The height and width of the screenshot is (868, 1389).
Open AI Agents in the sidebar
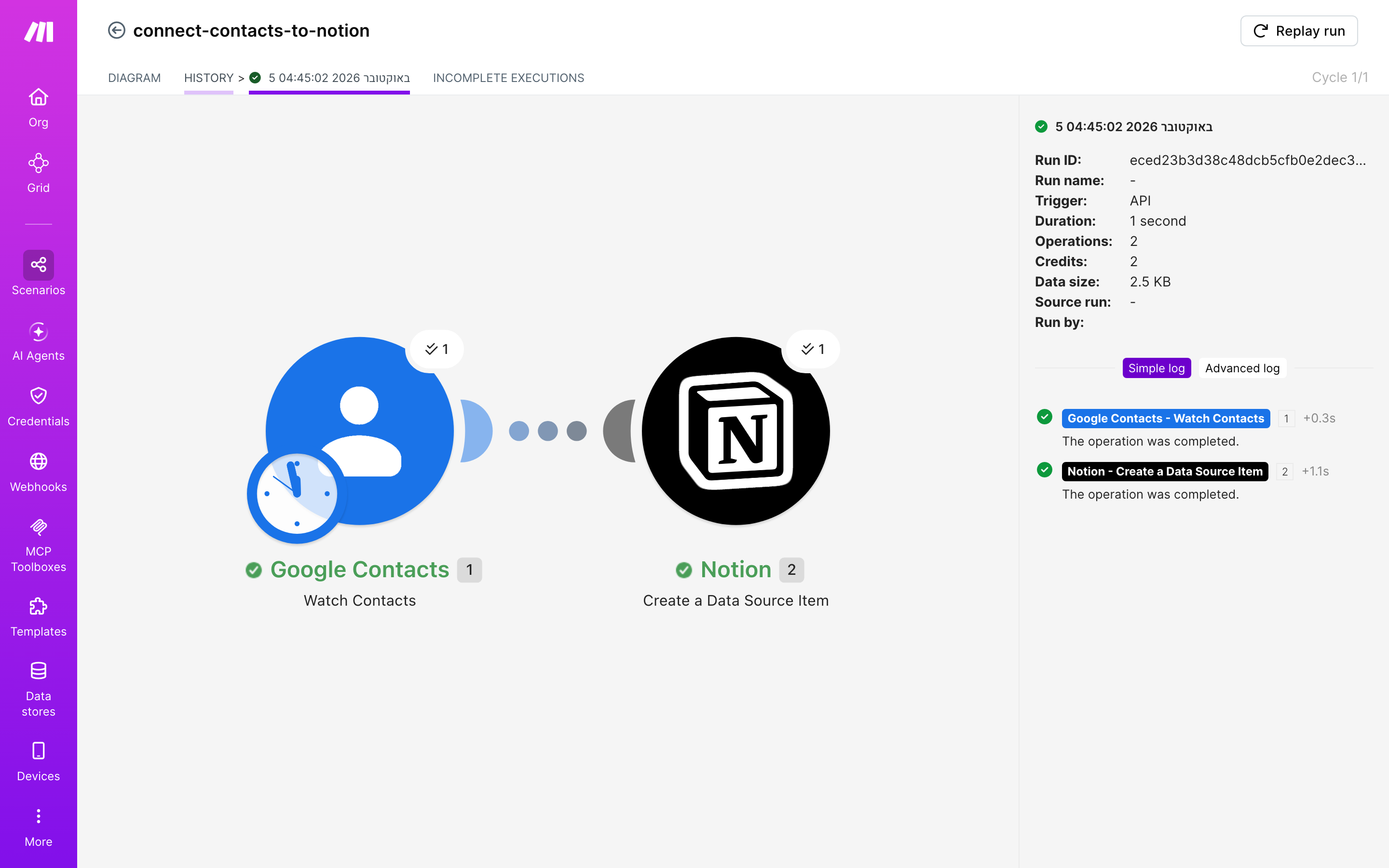pos(39,341)
